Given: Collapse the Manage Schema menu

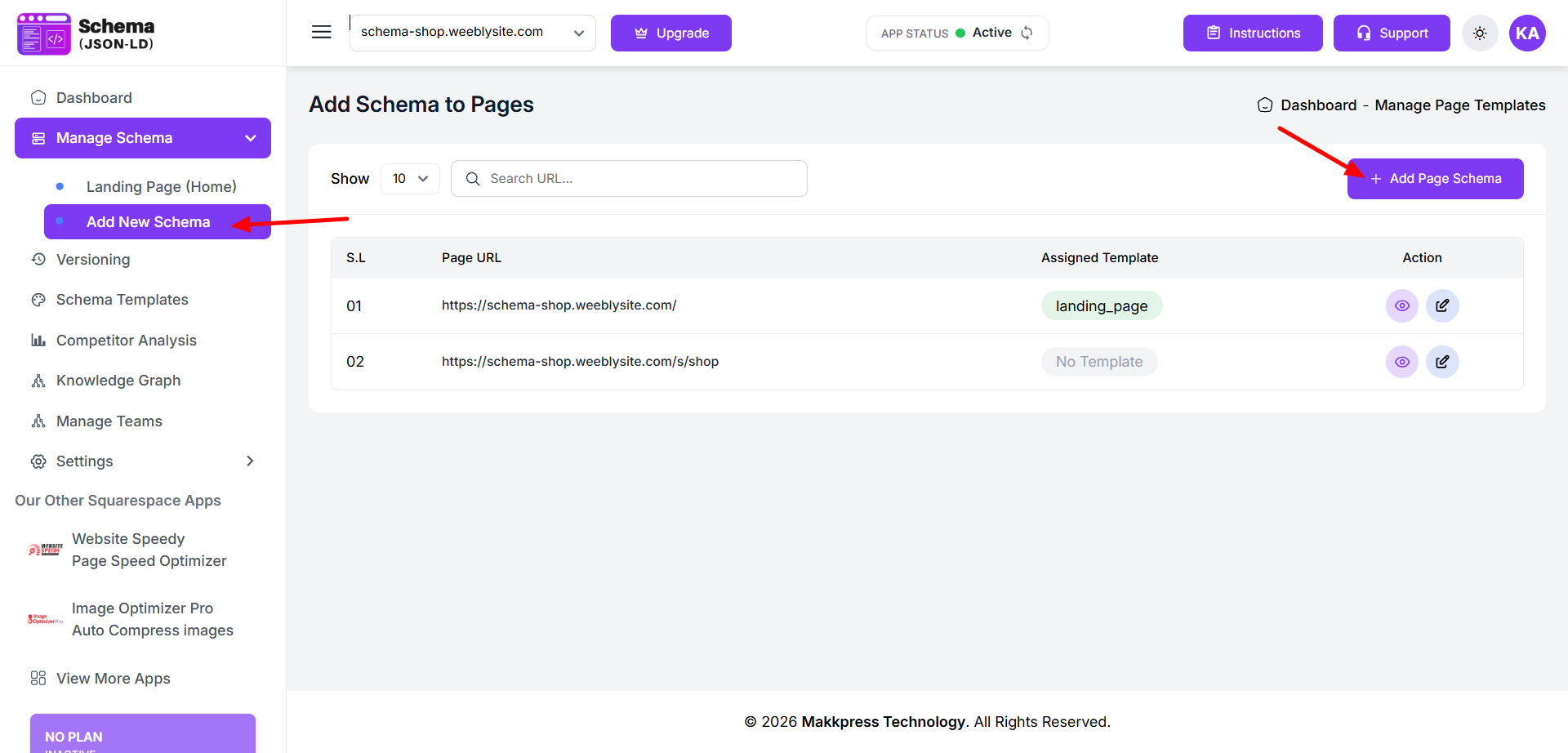Looking at the screenshot, I should [250, 138].
